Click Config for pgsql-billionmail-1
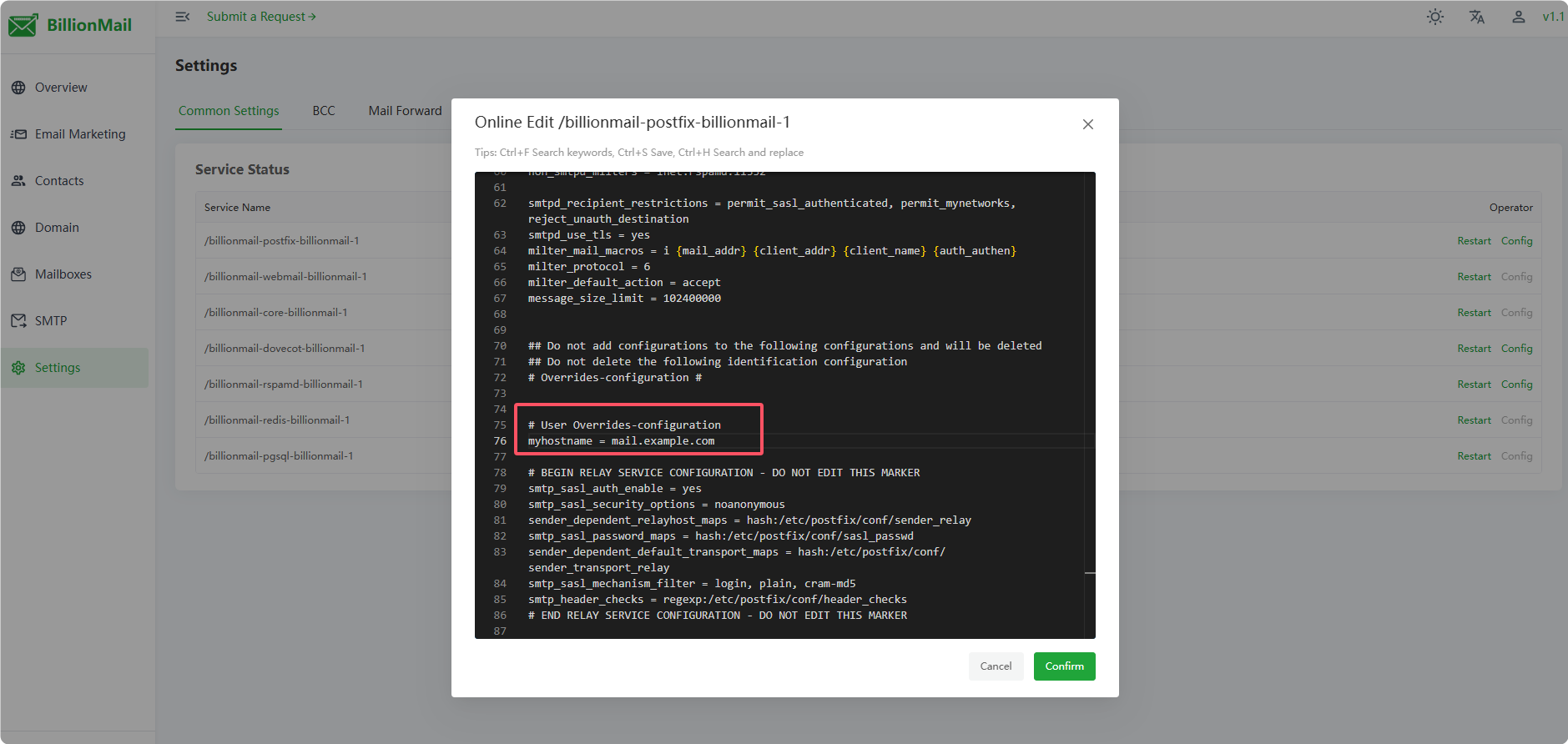The height and width of the screenshot is (744, 1568). tap(1516, 456)
